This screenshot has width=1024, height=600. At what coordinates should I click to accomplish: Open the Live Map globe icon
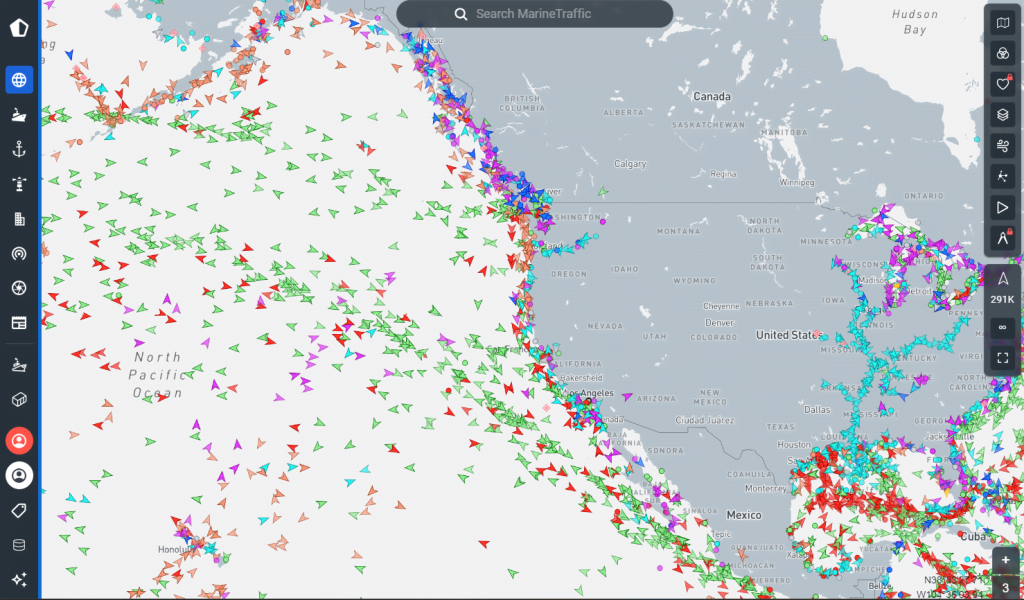click(x=19, y=80)
